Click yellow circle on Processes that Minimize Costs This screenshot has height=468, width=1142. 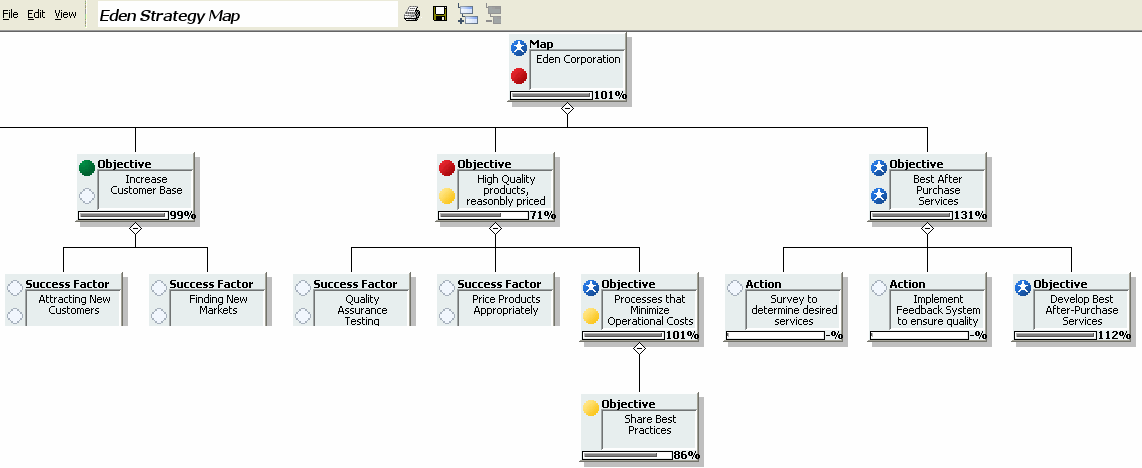pos(591,316)
